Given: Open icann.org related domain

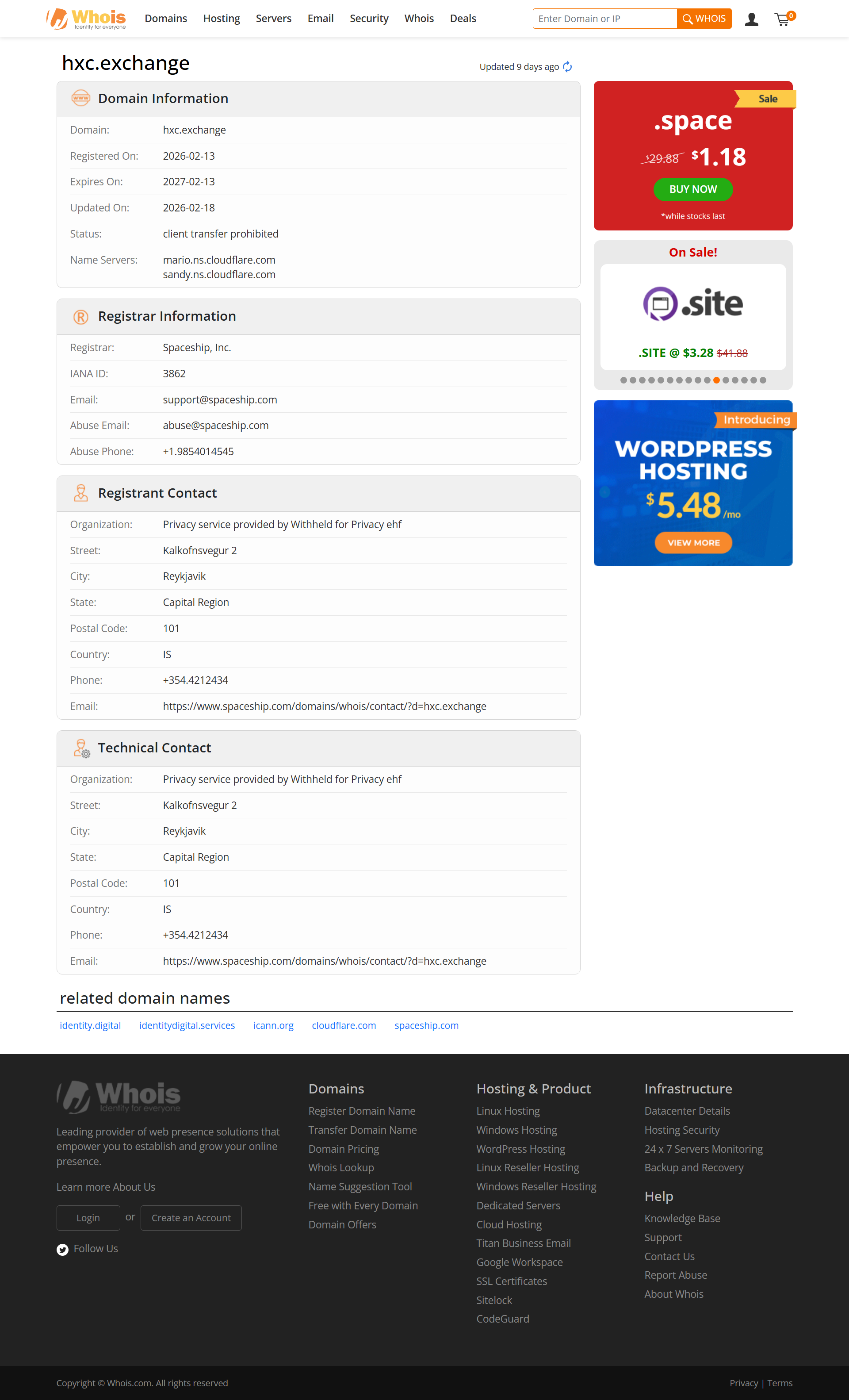Looking at the screenshot, I should [273, 1026].
